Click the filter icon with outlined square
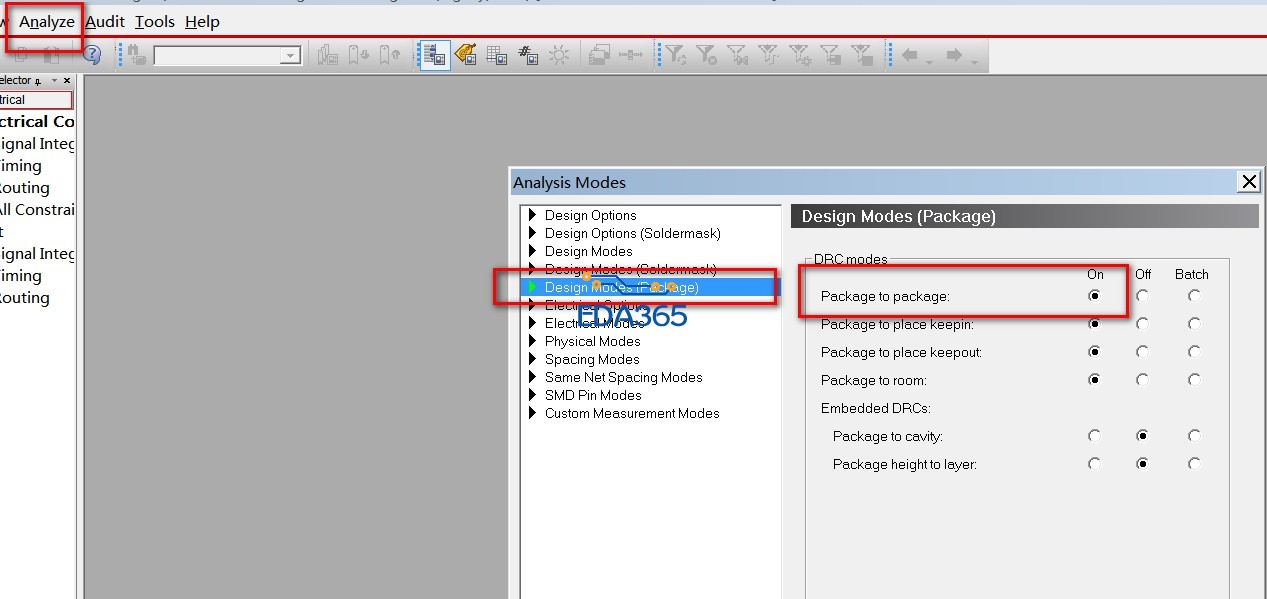The width and height of the screenshot is (1267, 599). [831, 56]
